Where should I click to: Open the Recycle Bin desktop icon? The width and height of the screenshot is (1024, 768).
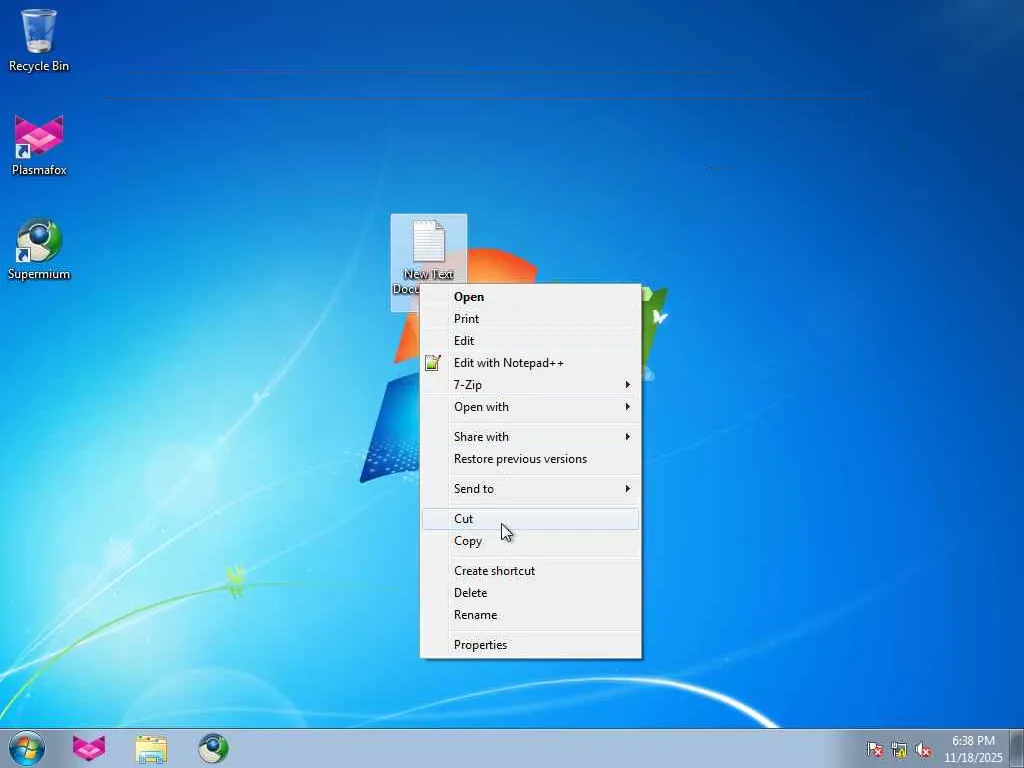click(x=39, y=40)
